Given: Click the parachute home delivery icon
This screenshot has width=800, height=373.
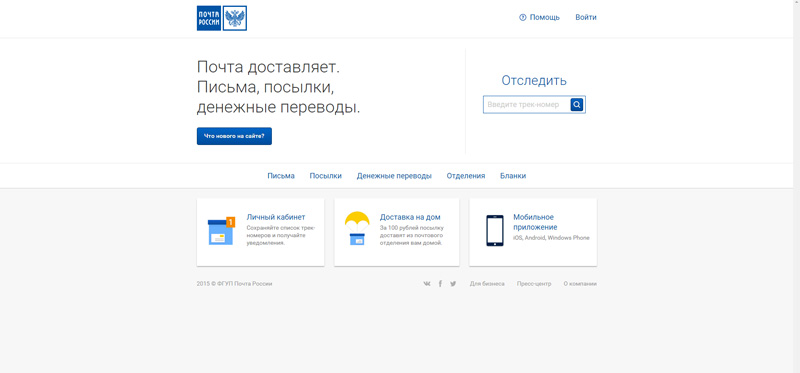Looking at the screenshot, I should 357,228.
